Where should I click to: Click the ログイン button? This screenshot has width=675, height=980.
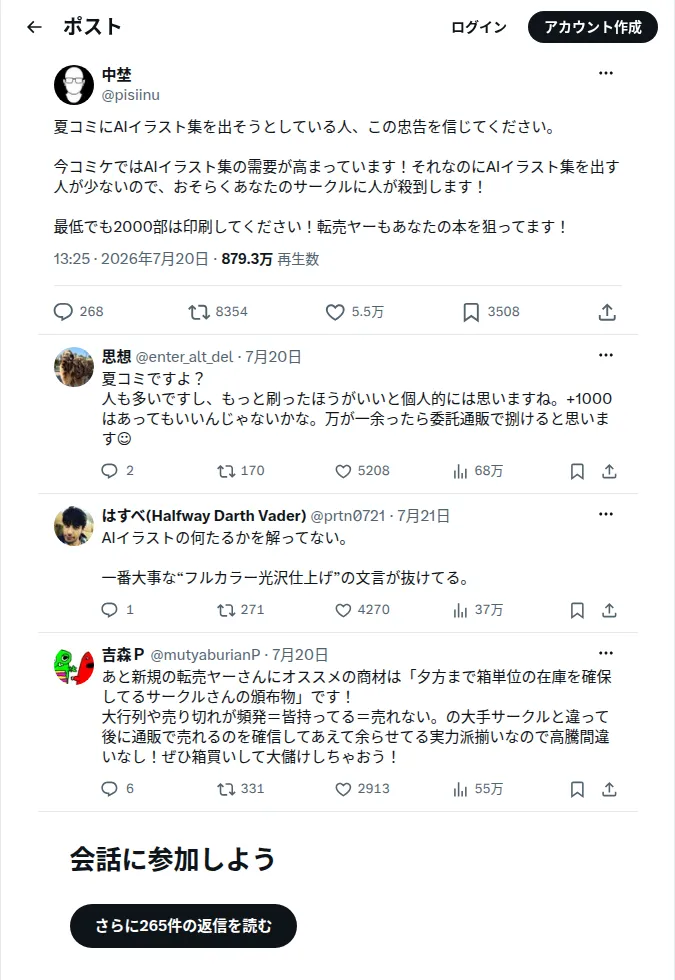479,27
